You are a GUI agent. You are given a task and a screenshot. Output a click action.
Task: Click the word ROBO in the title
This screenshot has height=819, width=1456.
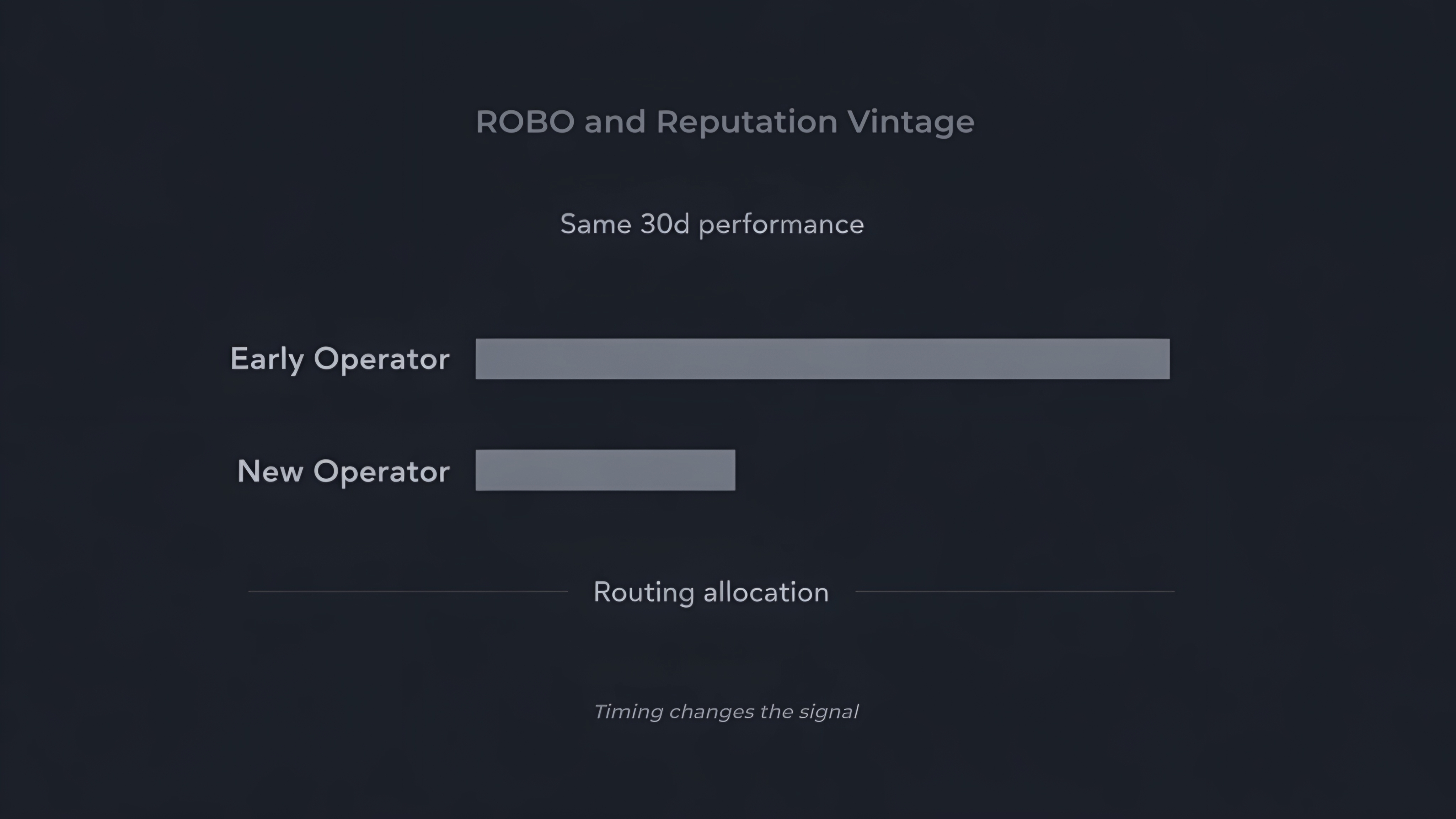point(525,122)
